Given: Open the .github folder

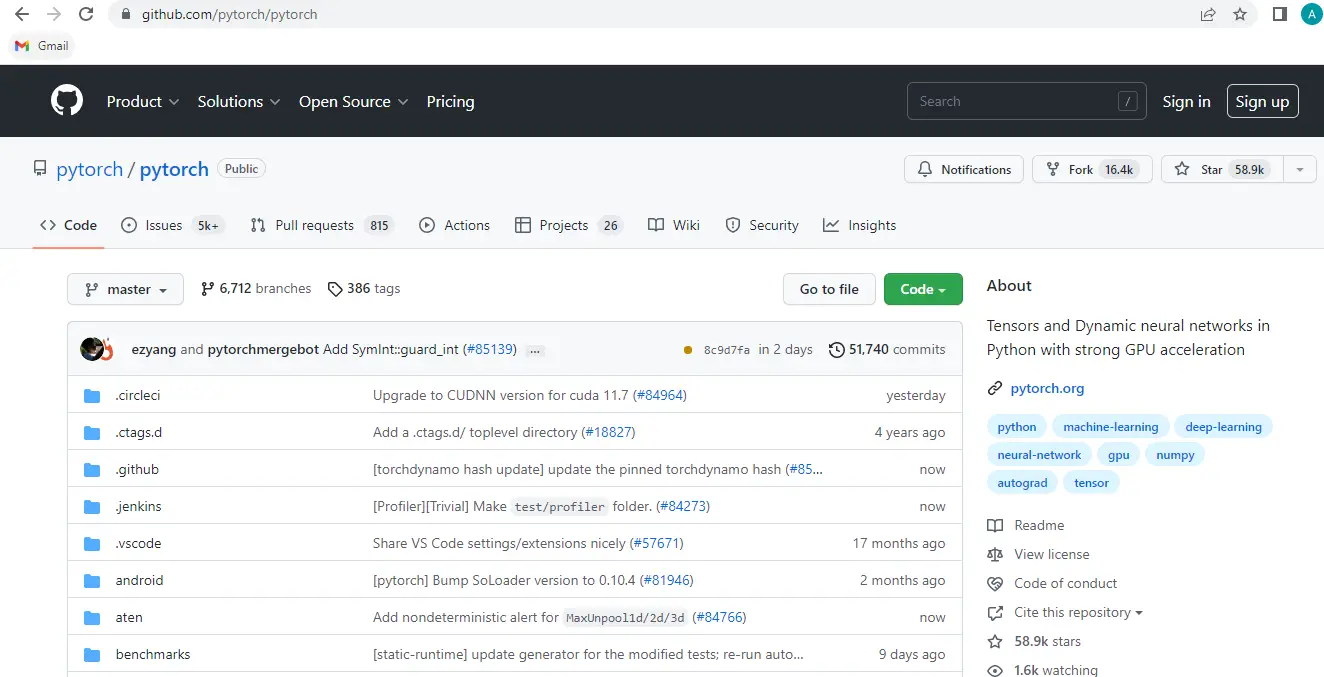Looking at the screenshot, I should click(x=137, y=470).
